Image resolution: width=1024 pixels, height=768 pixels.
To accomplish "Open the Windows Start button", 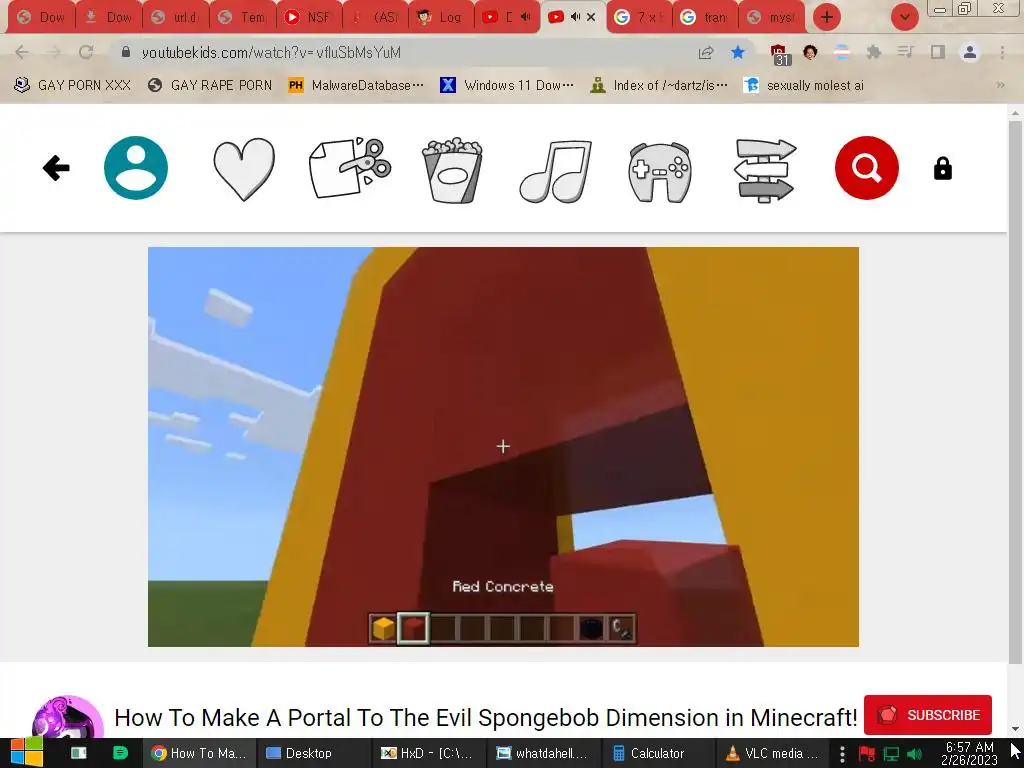I will coord(26,753).
